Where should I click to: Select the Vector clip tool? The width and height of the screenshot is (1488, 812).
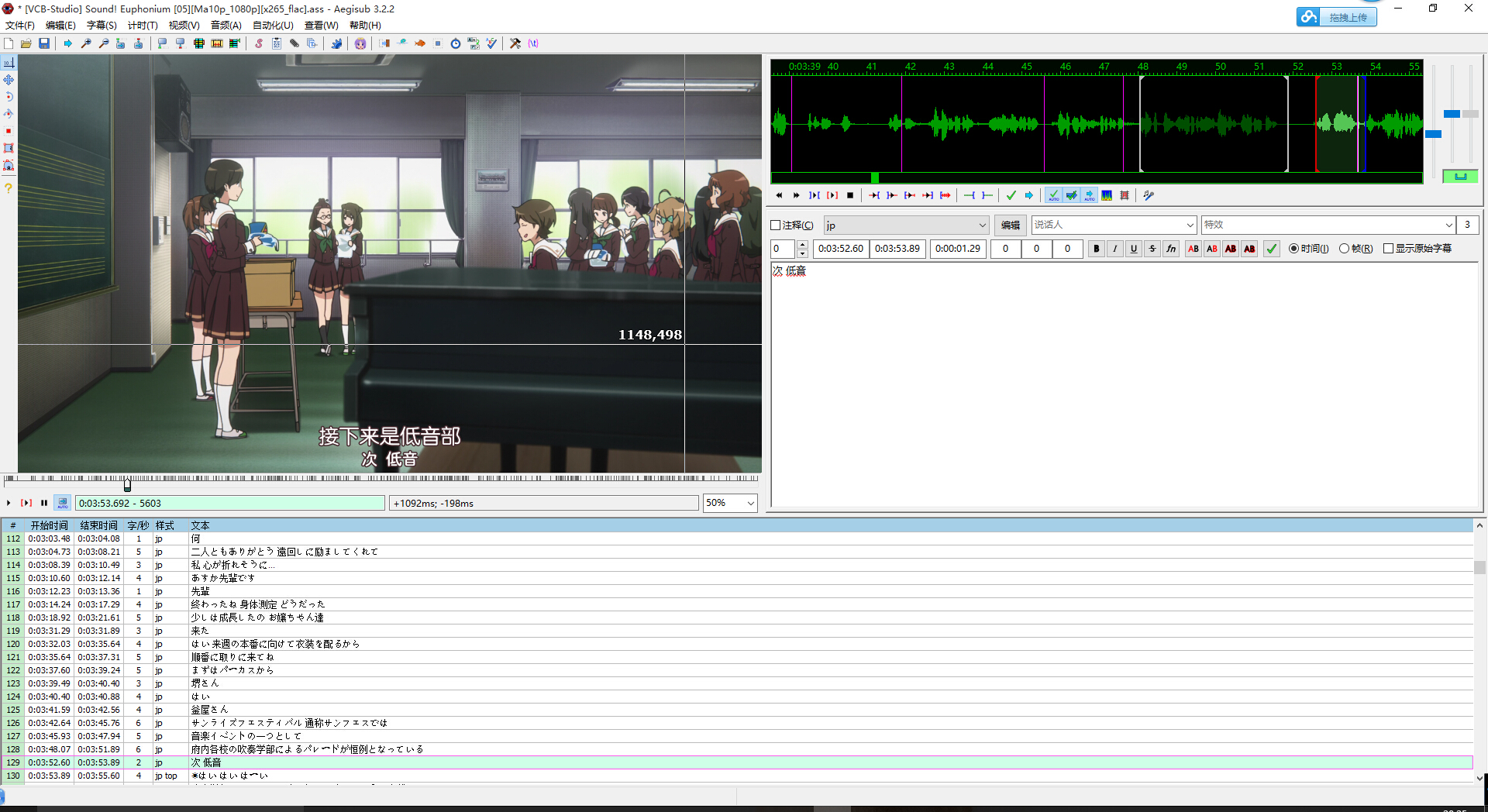(x=9, y=165)
